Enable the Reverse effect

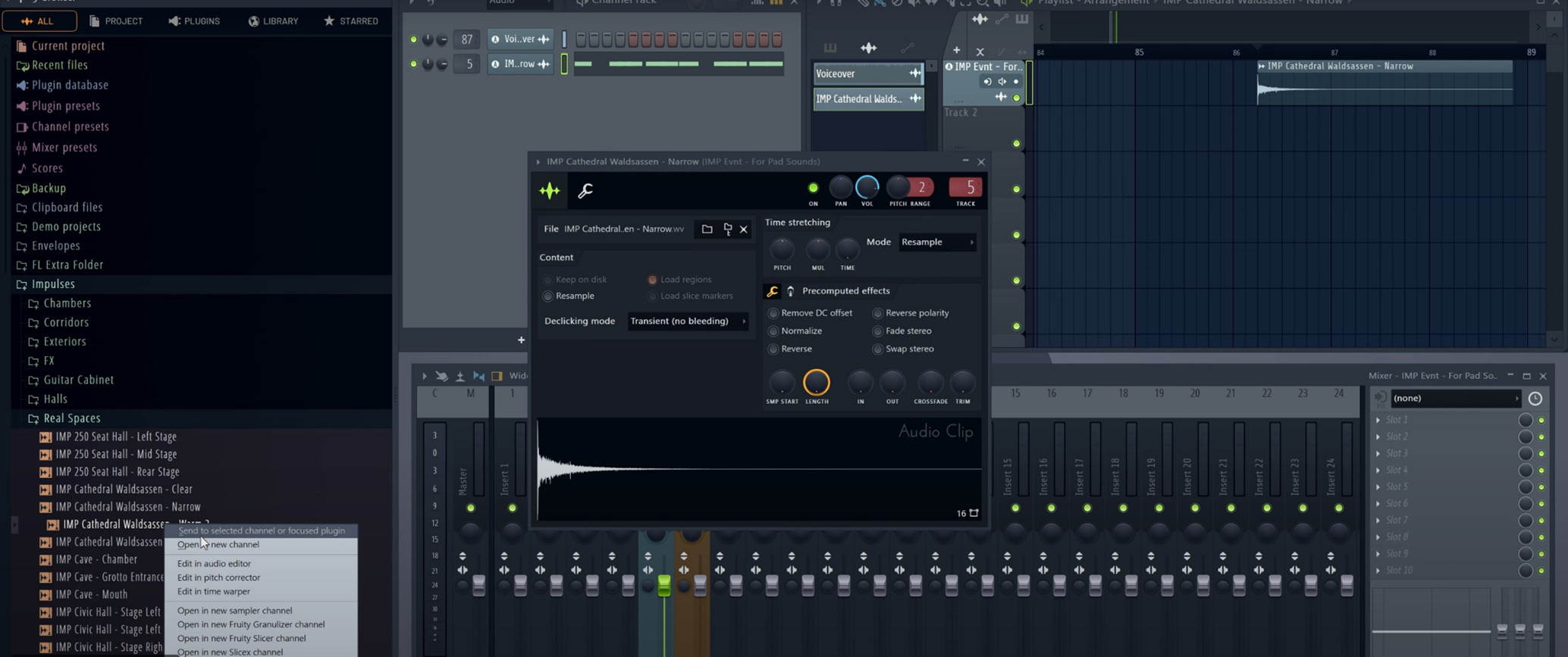point(773,349)
